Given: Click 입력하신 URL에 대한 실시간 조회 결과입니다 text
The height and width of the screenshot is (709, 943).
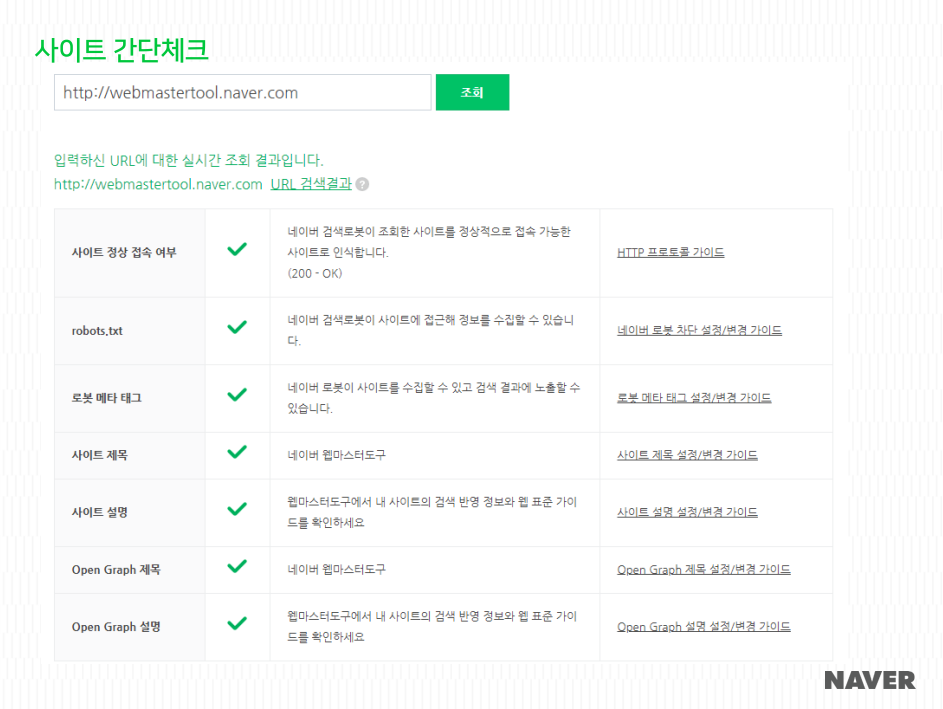Looking at the screenshot, I should 188,161.
